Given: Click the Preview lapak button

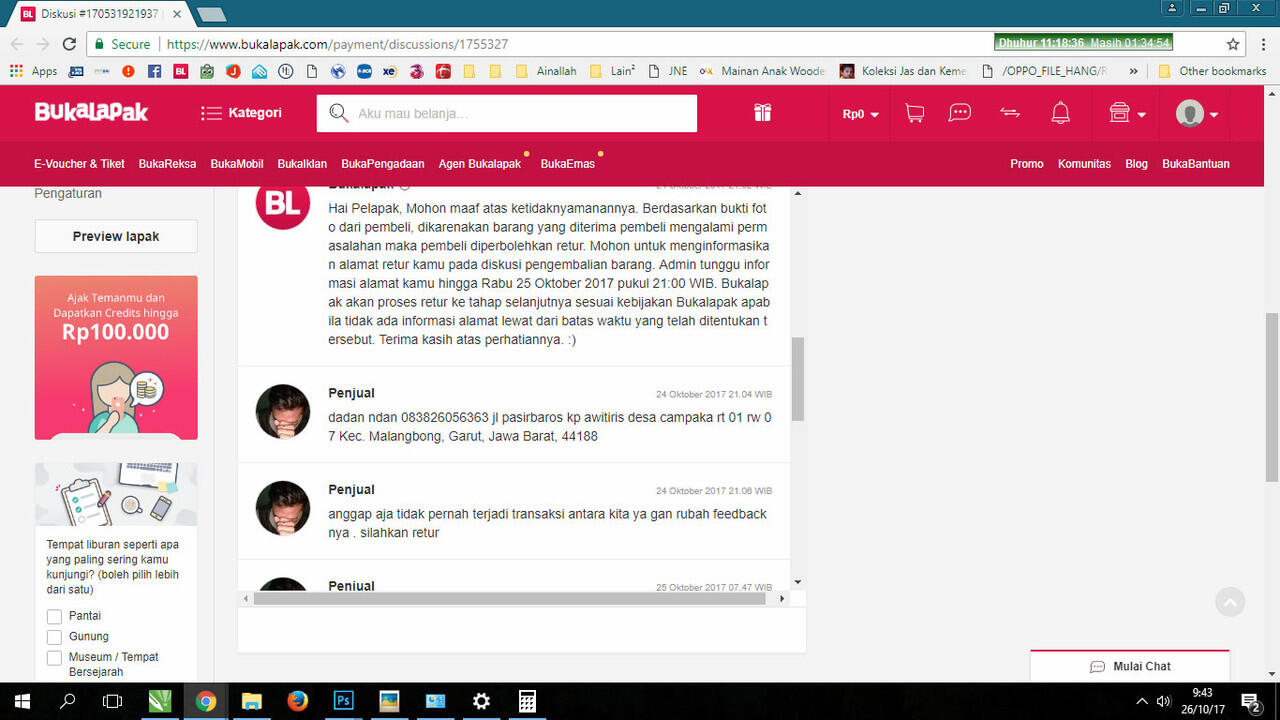Looking at the screenshot, I should (116, 237).
